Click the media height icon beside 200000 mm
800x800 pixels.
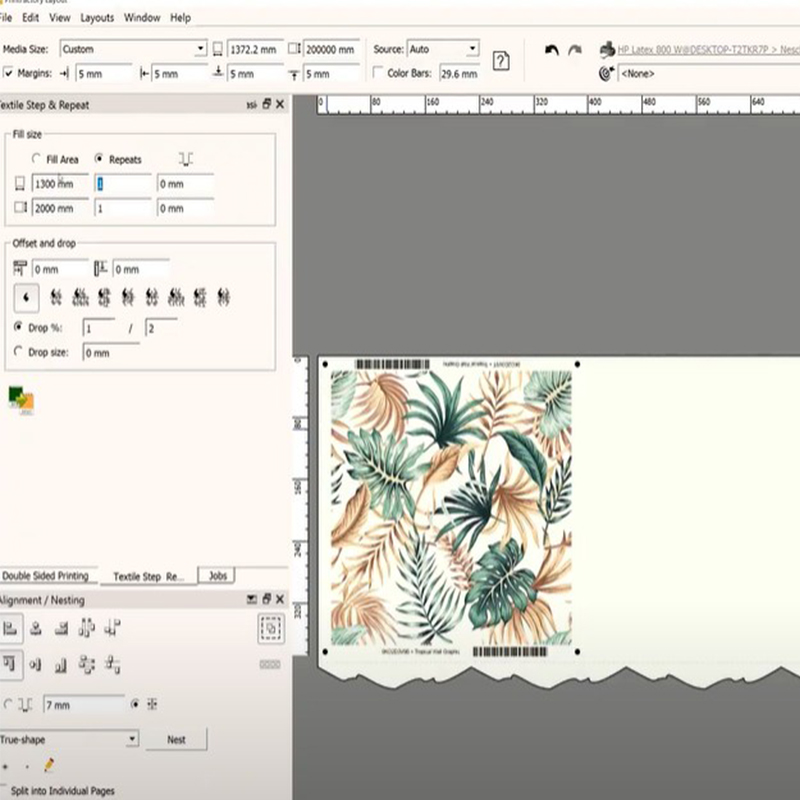294,49
